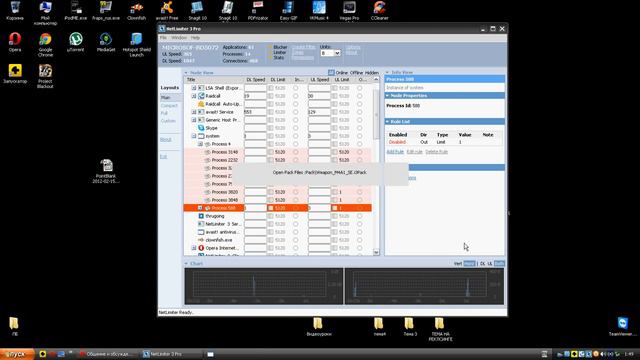Switch to the Custom layout
This screenshot has width=640, height=360.
pyautogui.click(x=168, y=121)
